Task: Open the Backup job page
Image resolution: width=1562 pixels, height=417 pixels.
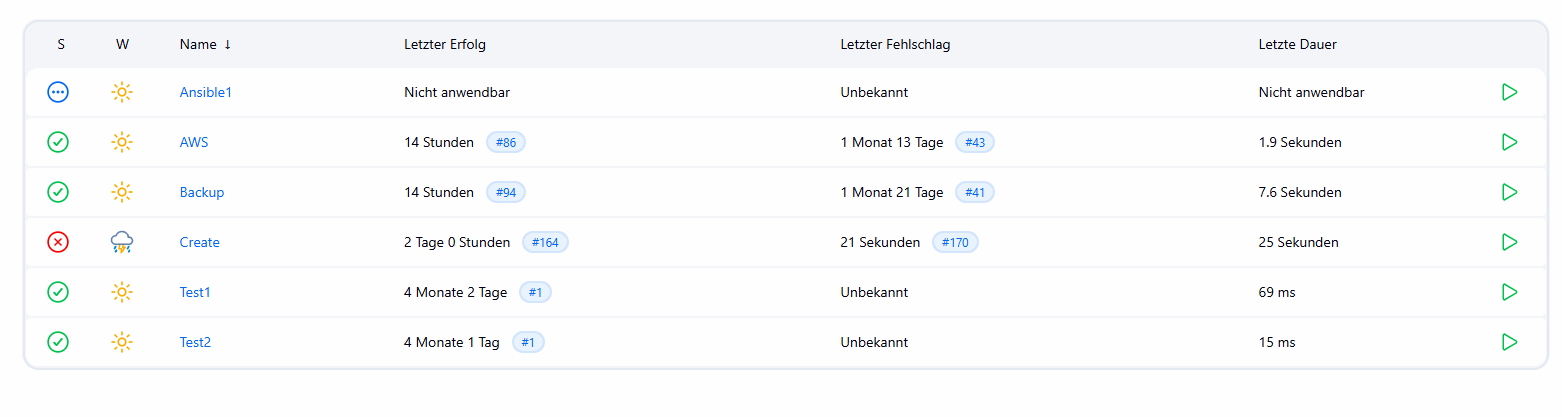Action: [x=201, y=192]
